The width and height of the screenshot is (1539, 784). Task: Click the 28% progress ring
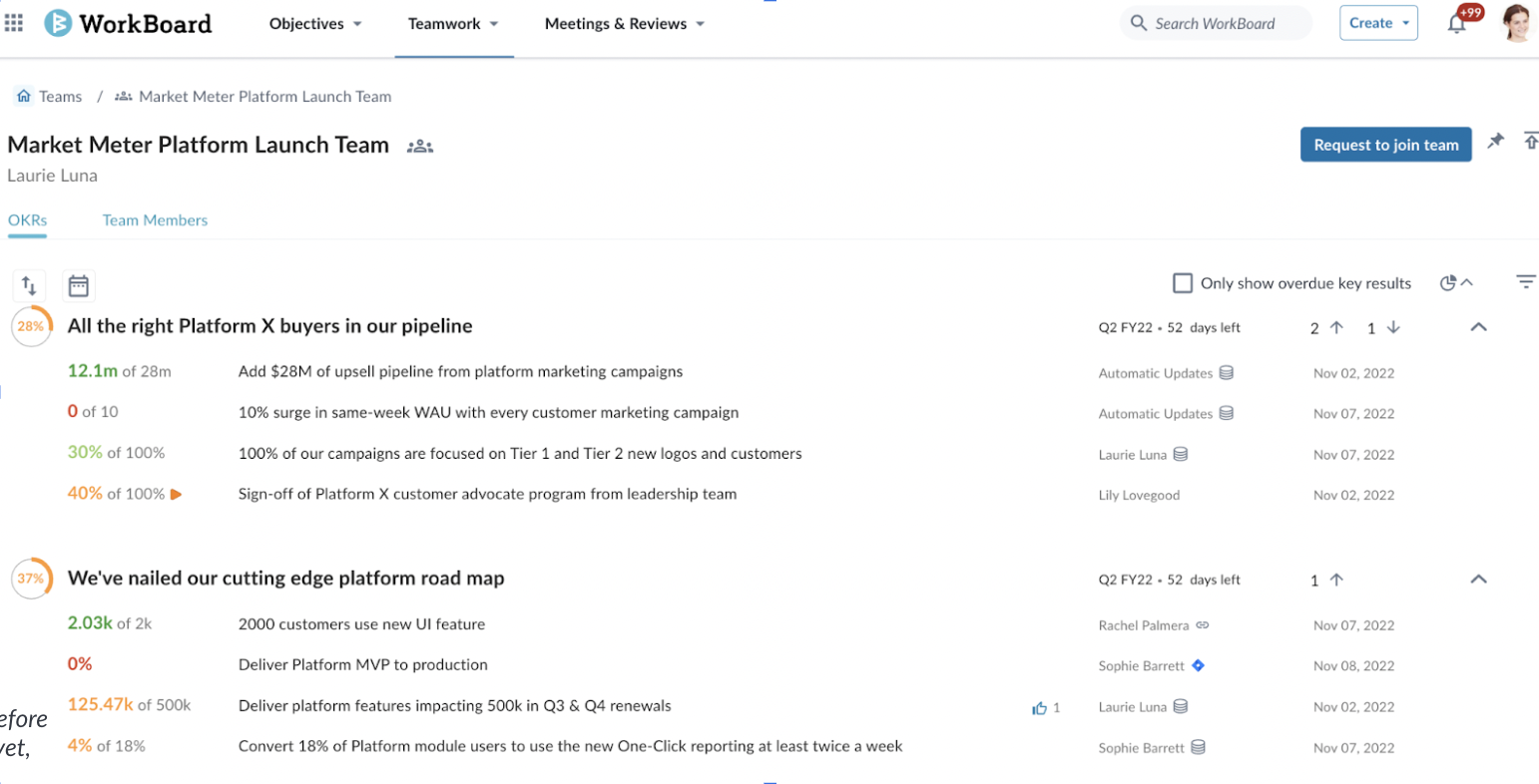coord(31,326)
